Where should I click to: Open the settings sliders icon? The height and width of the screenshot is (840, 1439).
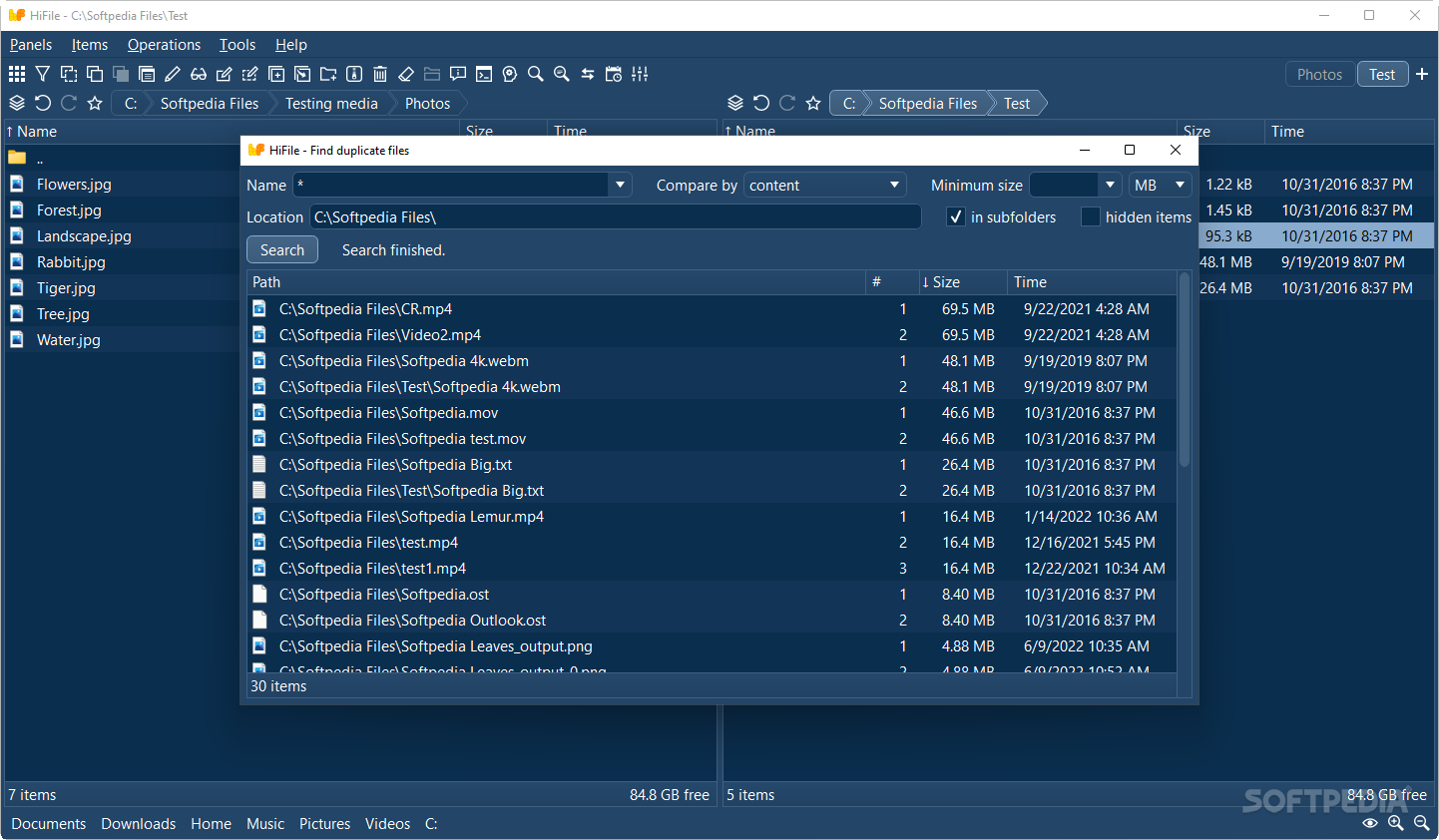(640, 74)
